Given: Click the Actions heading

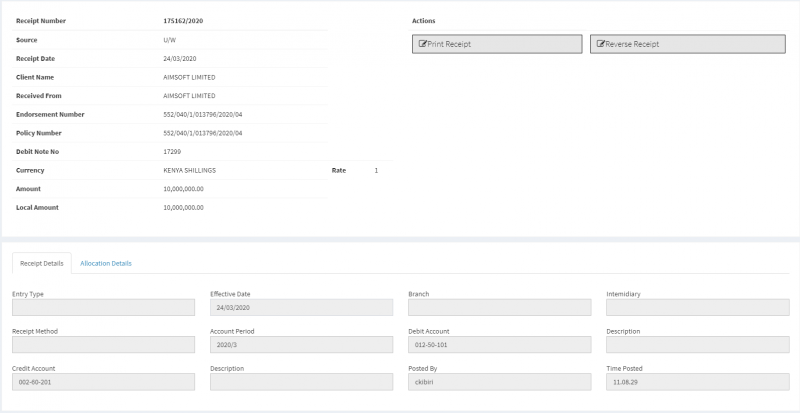Looking at the screenshot, I should click(x=423, y=21).
